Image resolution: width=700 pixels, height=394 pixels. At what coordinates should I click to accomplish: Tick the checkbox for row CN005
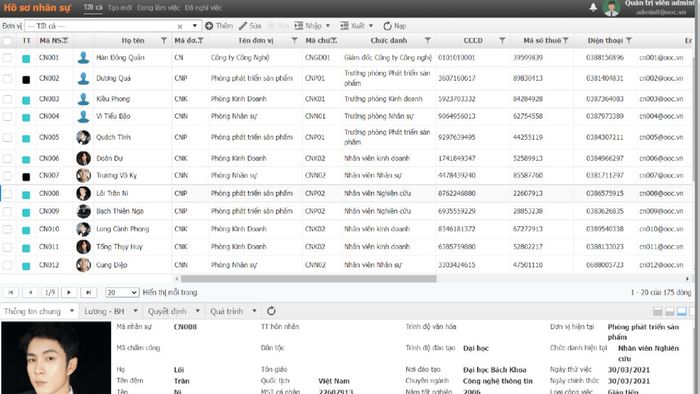tap(7, 137)
